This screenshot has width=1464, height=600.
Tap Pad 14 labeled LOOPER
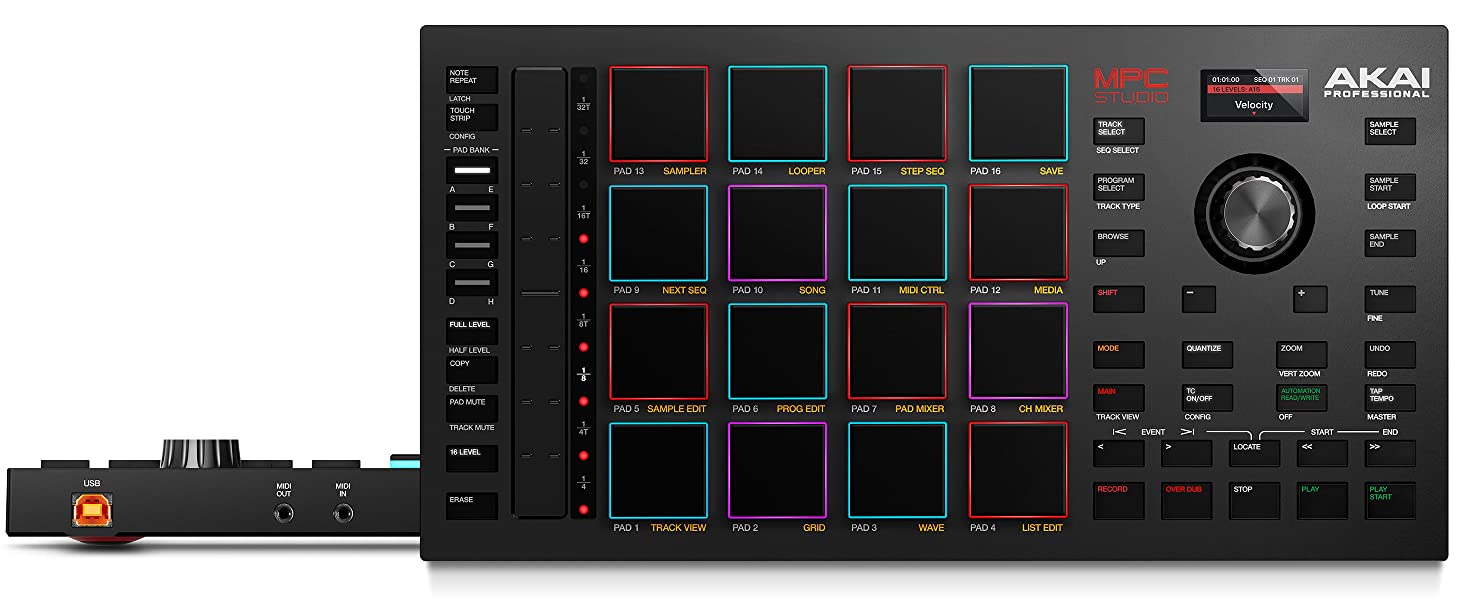pyautogui.click(x=777, y=114)
